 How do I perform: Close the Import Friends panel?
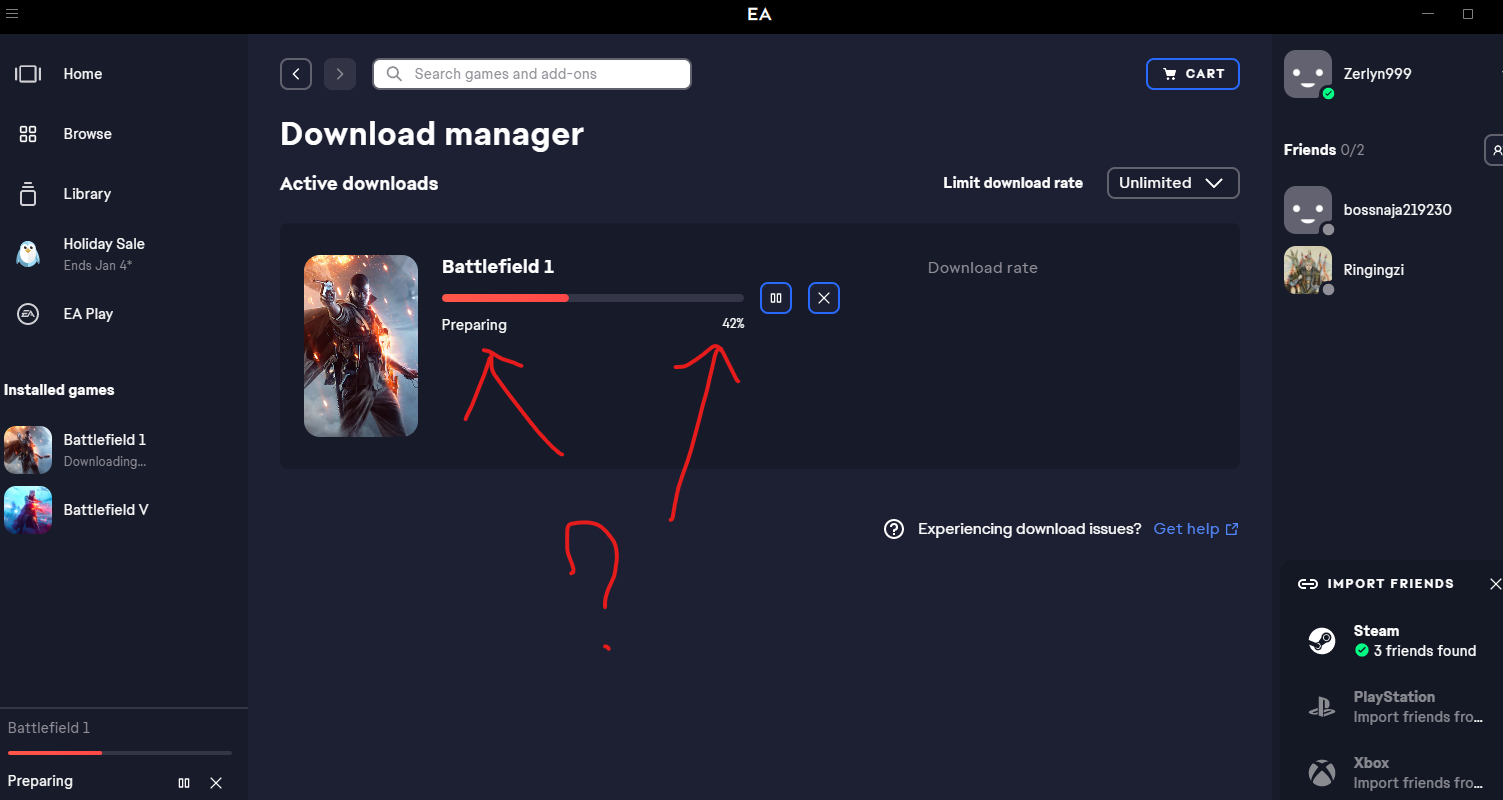click(1495, 584)
